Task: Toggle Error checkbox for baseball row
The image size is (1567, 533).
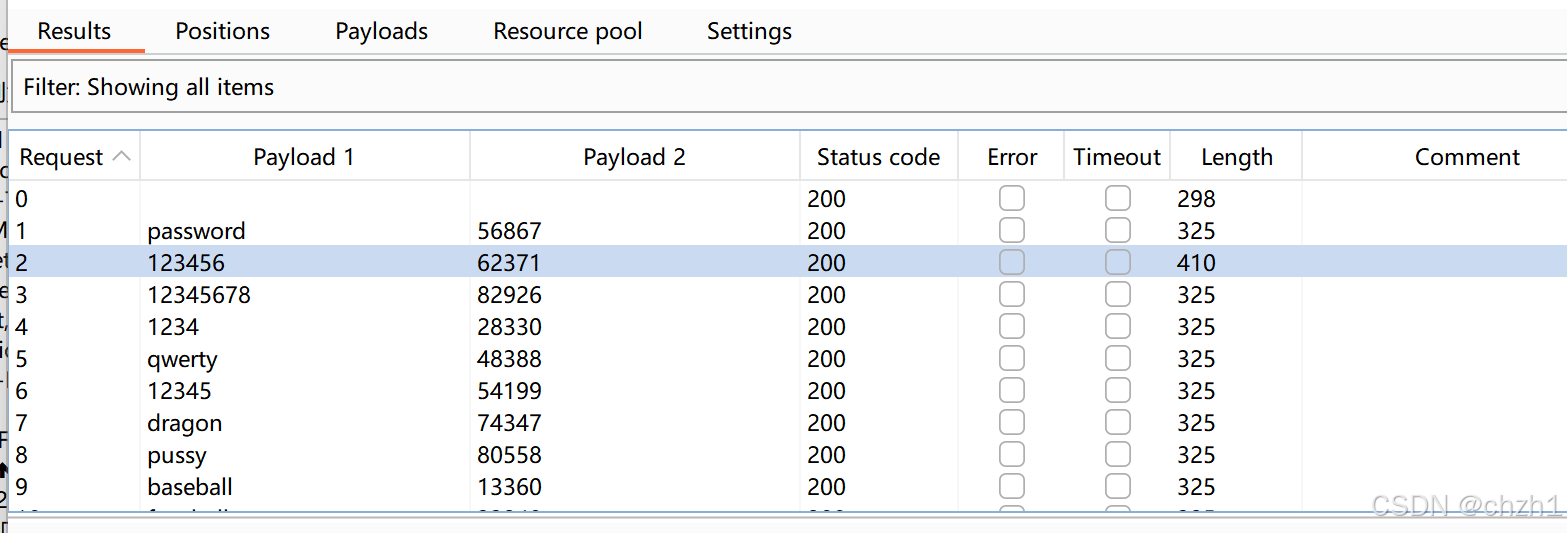Action: click(x=1011, y=487)
